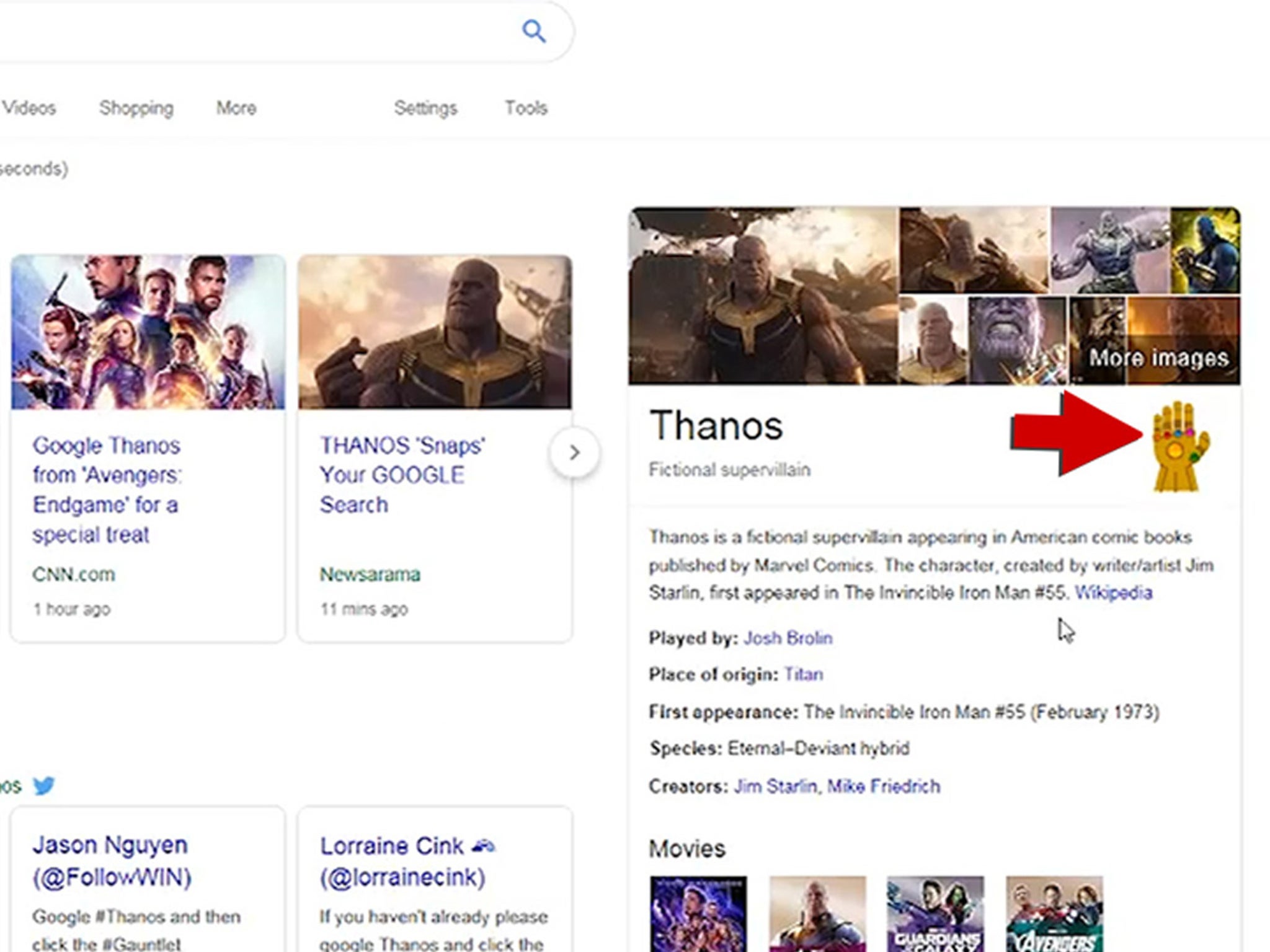Click the 'Thanos' knowledge panel title

pos(716,426)
